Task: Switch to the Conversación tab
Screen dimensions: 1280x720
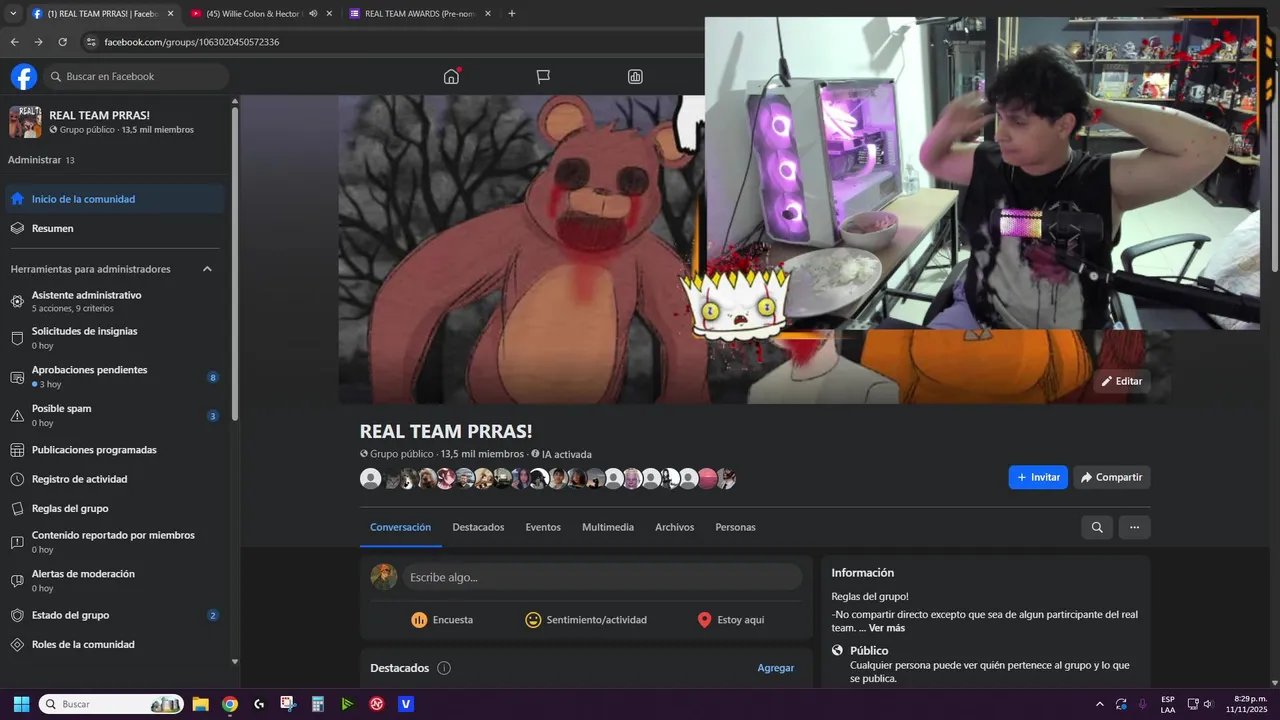Action: (x=400, y=527)
